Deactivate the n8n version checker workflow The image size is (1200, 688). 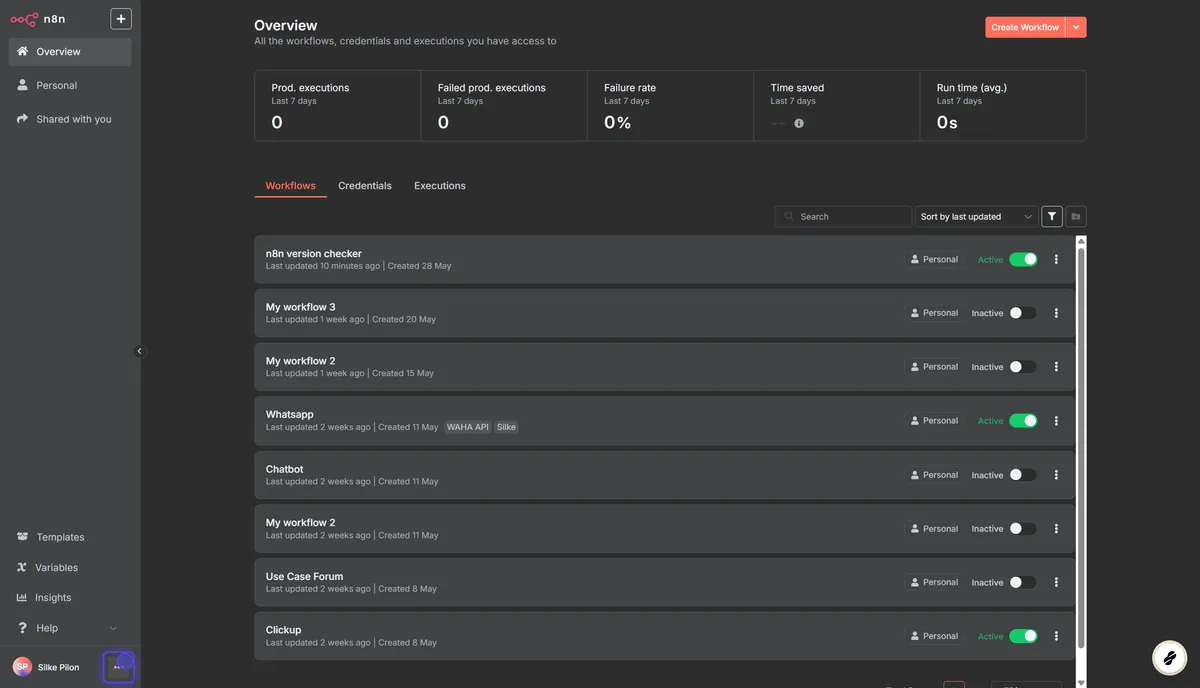tap(1023, 258)
